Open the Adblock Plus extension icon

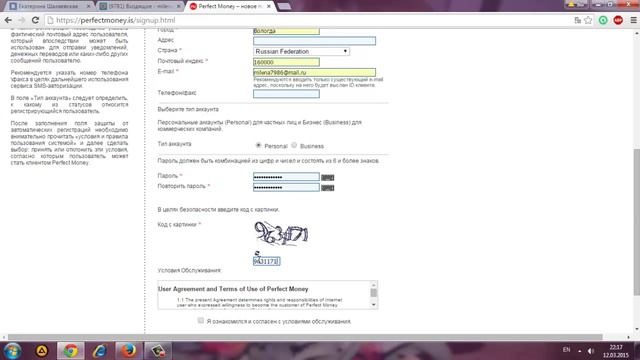point(618,20)
